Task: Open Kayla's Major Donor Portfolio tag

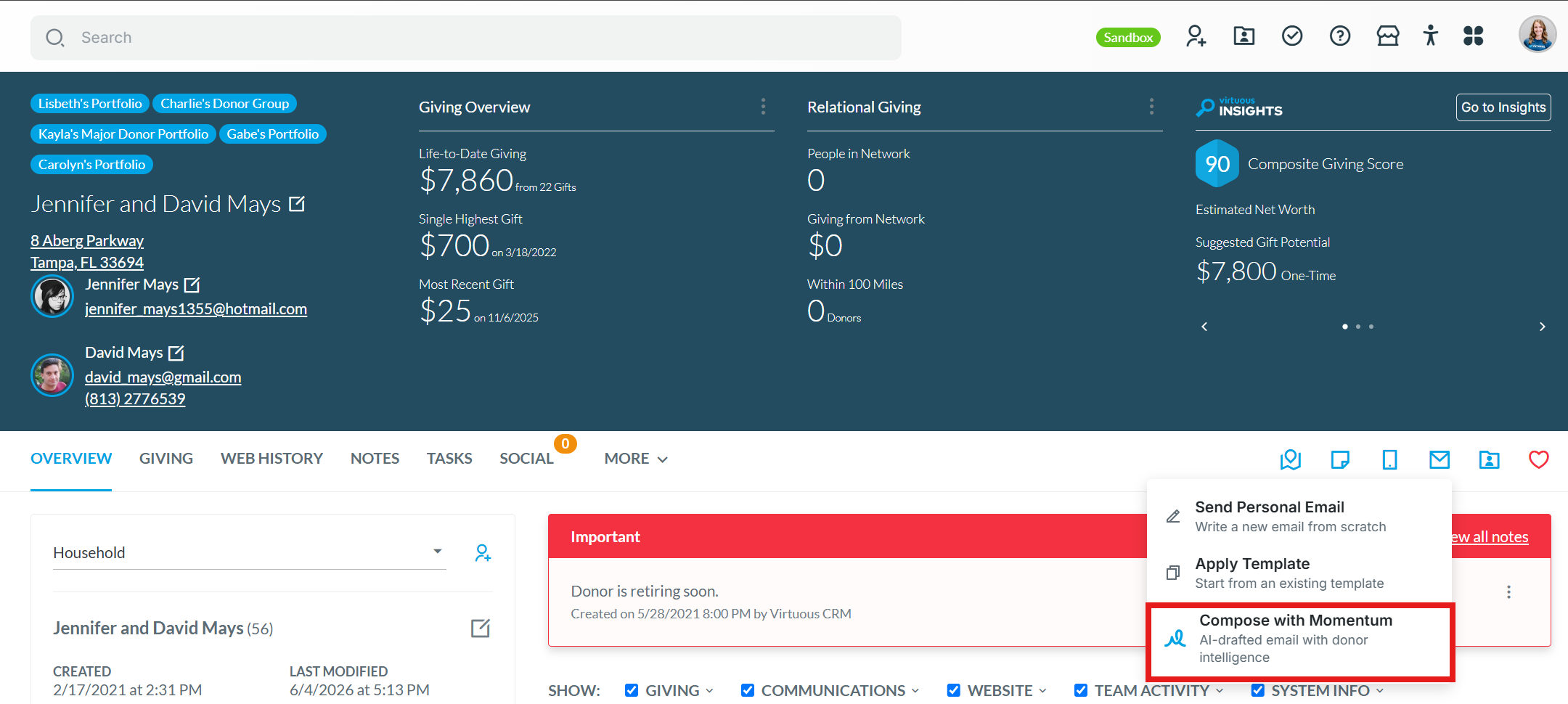Action: 123,134
